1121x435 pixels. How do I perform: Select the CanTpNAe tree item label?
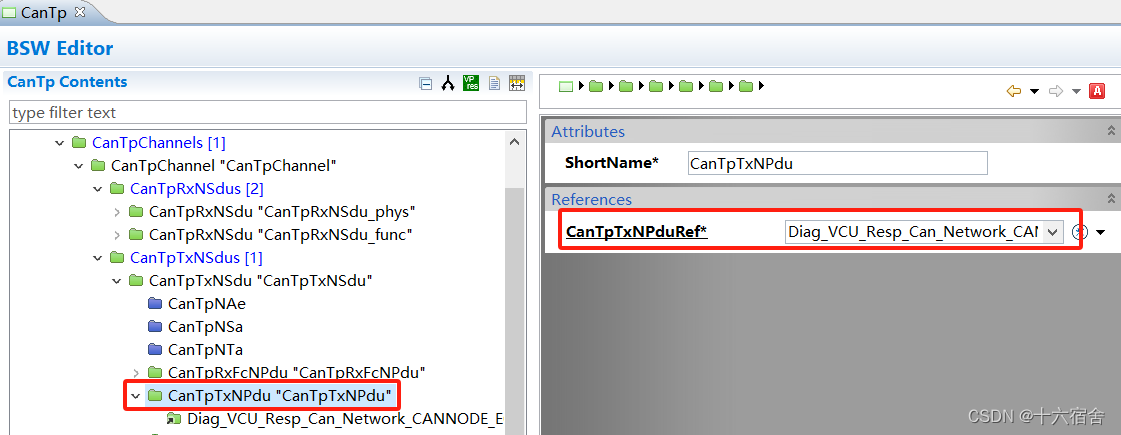(x=207, y=303)
